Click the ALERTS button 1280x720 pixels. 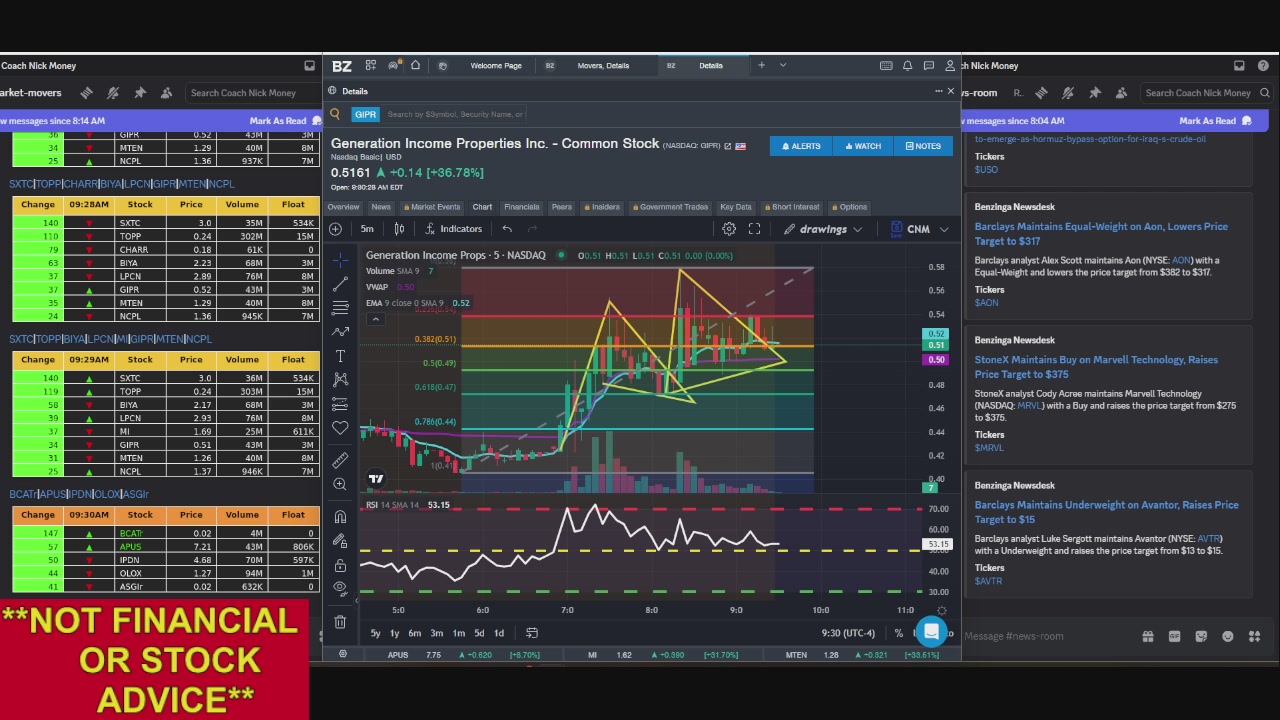click(x=801, y=146)
